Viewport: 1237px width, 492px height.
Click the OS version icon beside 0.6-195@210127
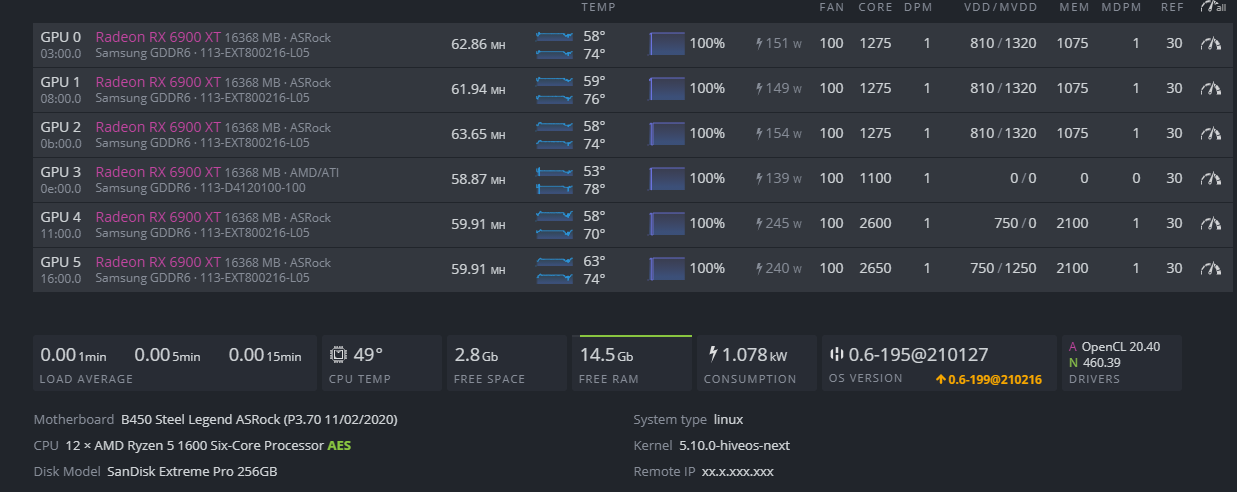click(837, 355)
